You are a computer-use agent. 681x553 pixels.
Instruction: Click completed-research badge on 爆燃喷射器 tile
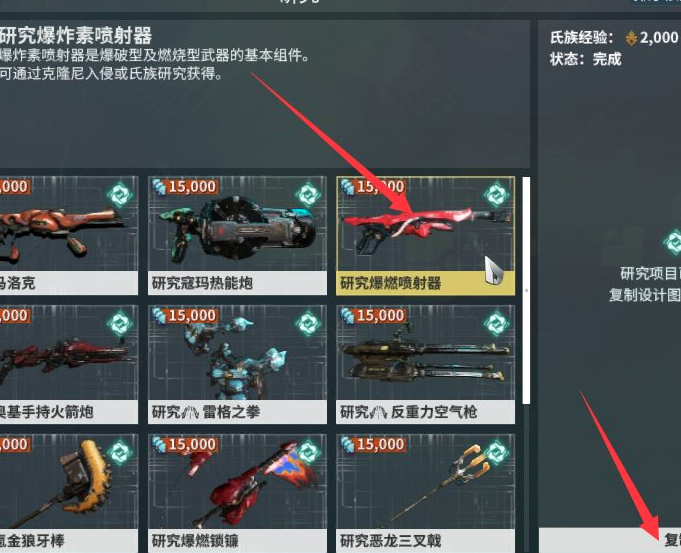coord(497,195)
